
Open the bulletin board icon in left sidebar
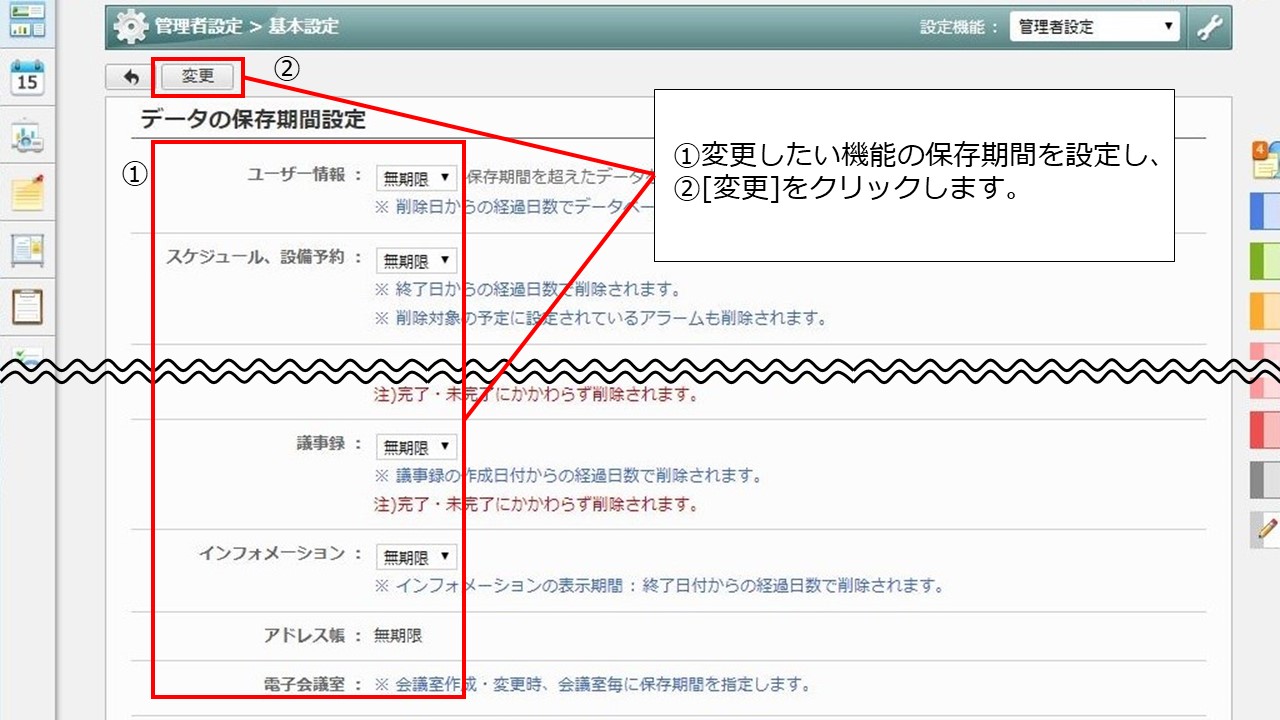coord(27,250)
